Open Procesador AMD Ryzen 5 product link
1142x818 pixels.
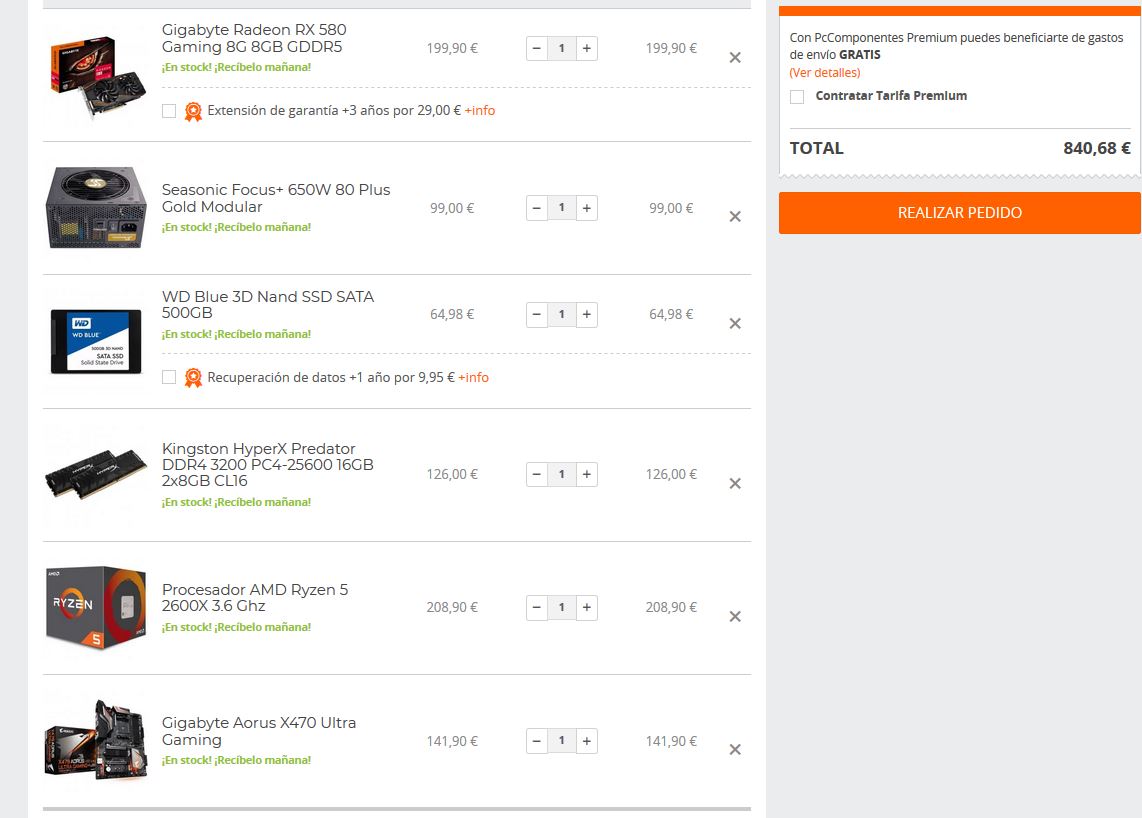pos(255,597)
